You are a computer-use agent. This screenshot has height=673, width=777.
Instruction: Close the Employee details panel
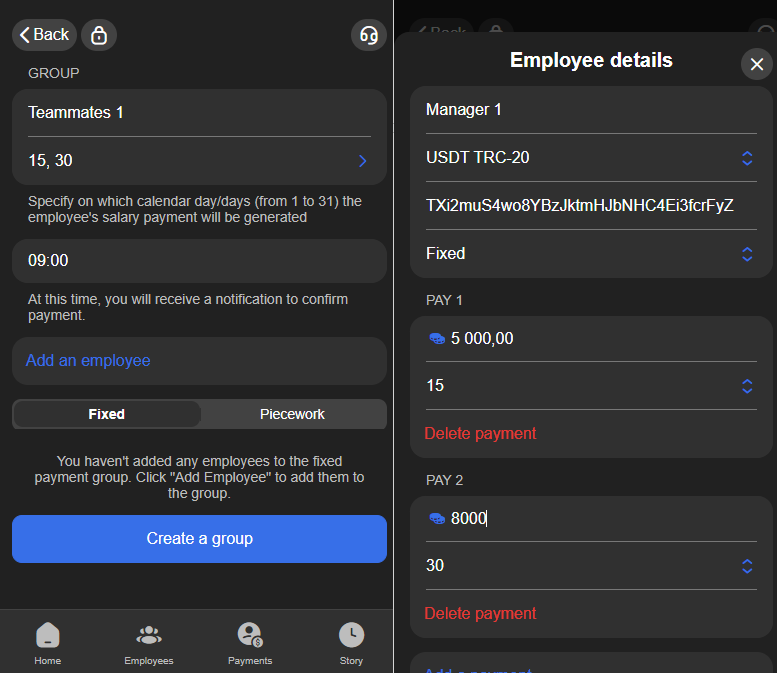tap(756, 63)
